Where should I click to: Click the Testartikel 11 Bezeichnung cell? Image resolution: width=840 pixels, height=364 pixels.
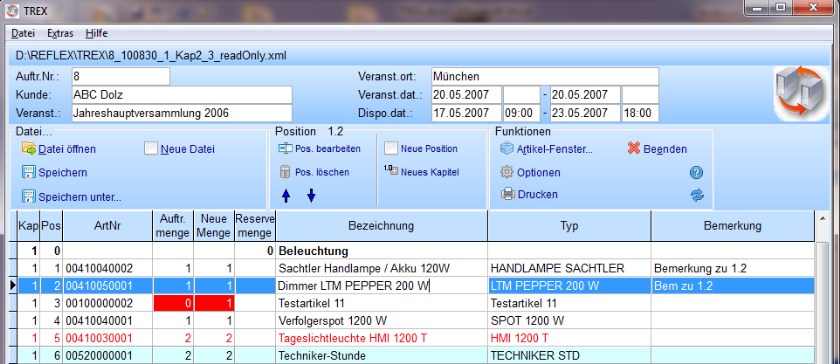pyautogui.click(x=381, y=303)
